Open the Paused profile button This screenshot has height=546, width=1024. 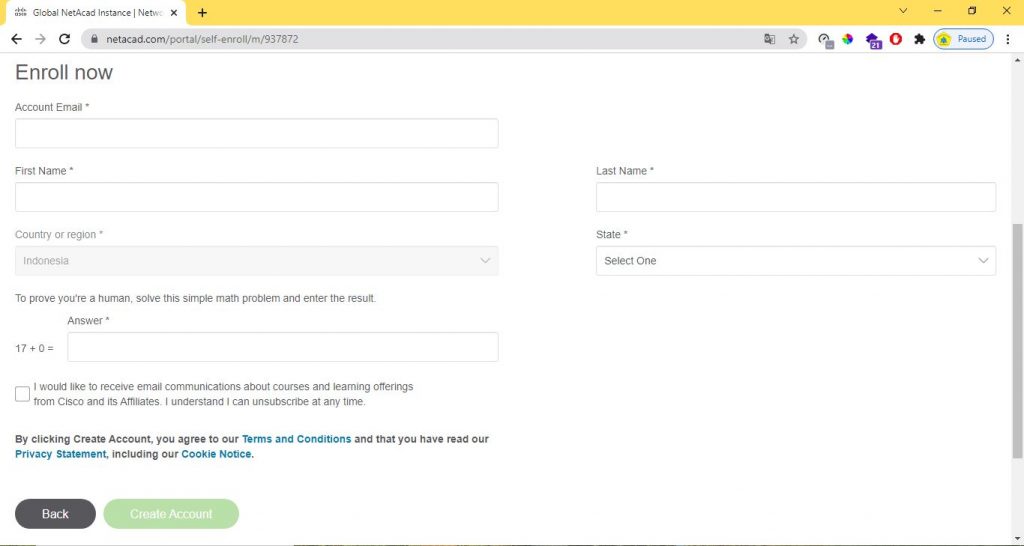point(963,39)
